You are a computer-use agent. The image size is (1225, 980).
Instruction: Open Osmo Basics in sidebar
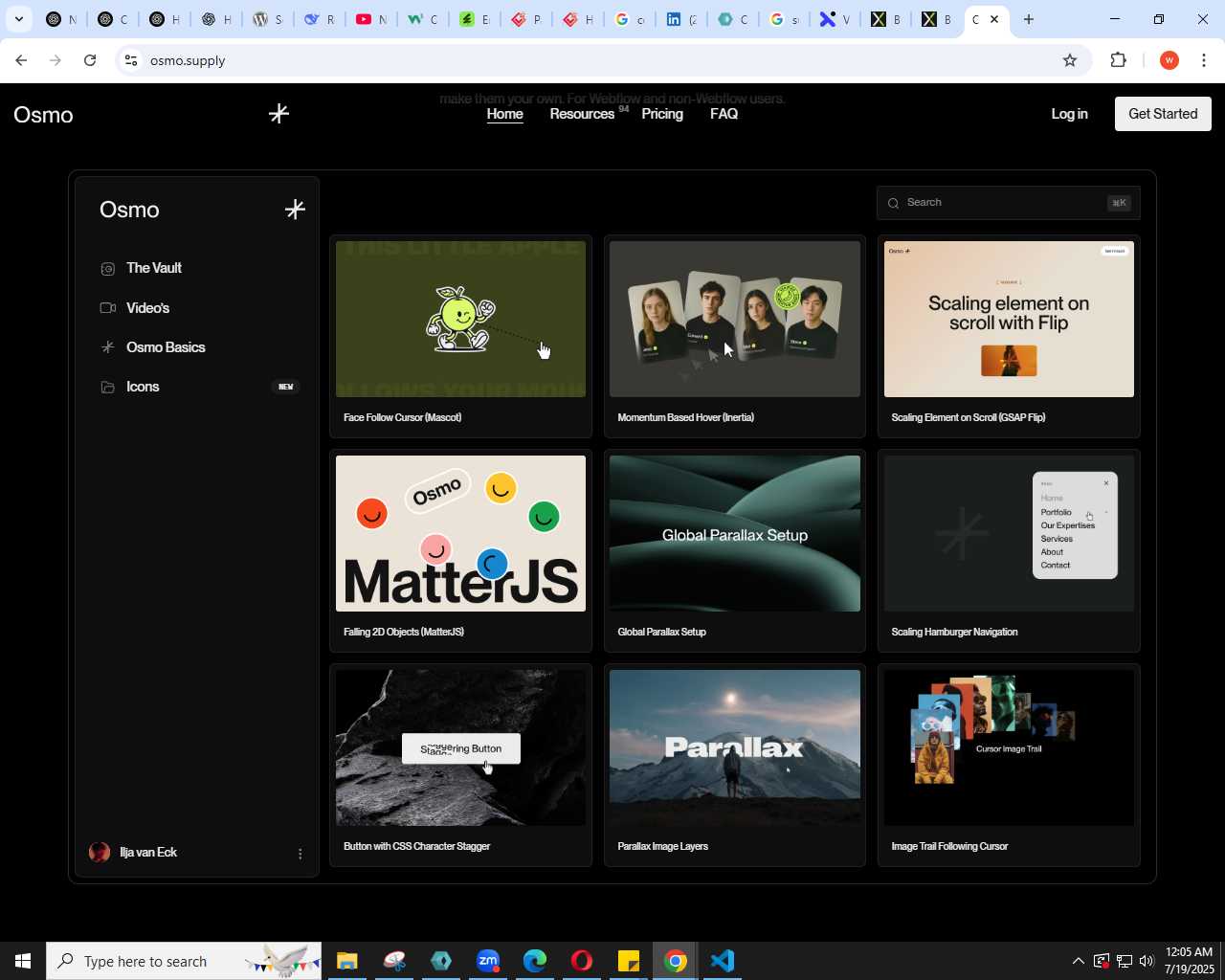point(166,347)
